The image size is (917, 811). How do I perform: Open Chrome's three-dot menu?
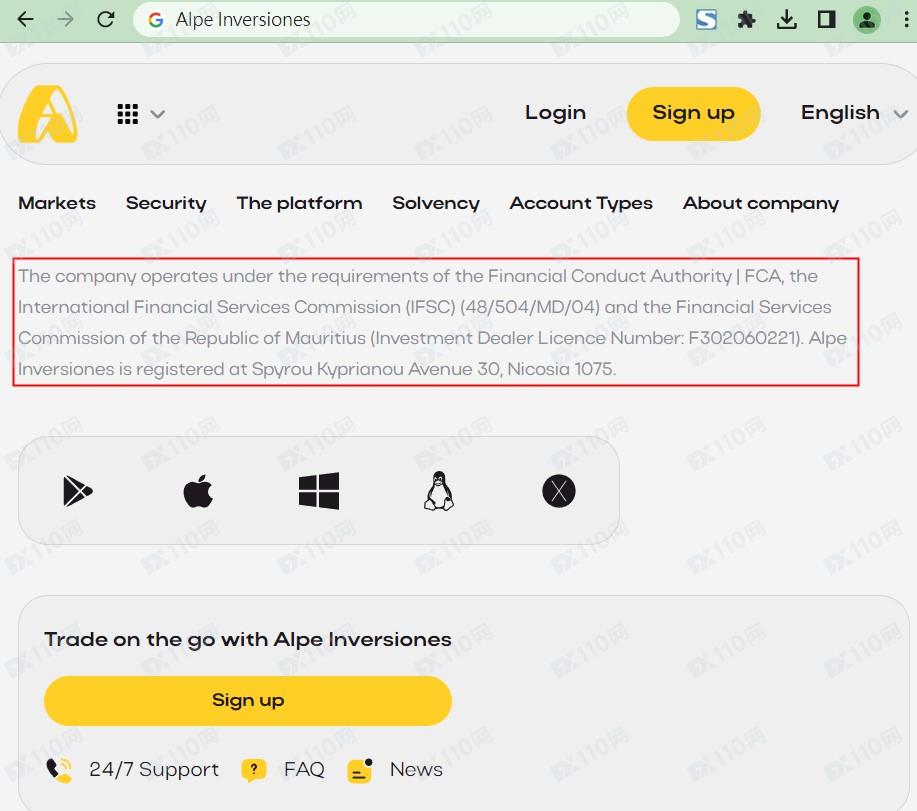[x=905, y=20]
